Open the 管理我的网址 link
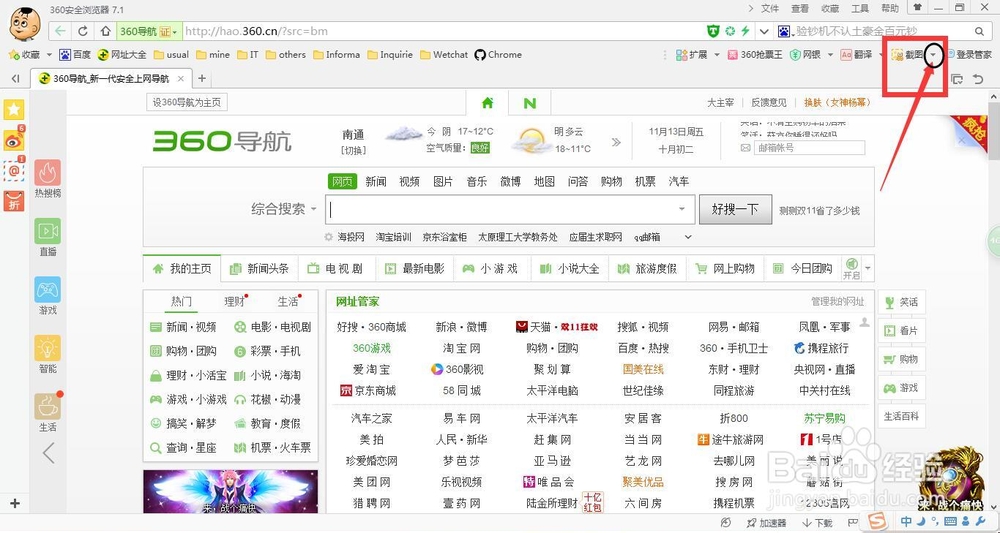The width and height of the screenshot is (1000, 533). 837,302
